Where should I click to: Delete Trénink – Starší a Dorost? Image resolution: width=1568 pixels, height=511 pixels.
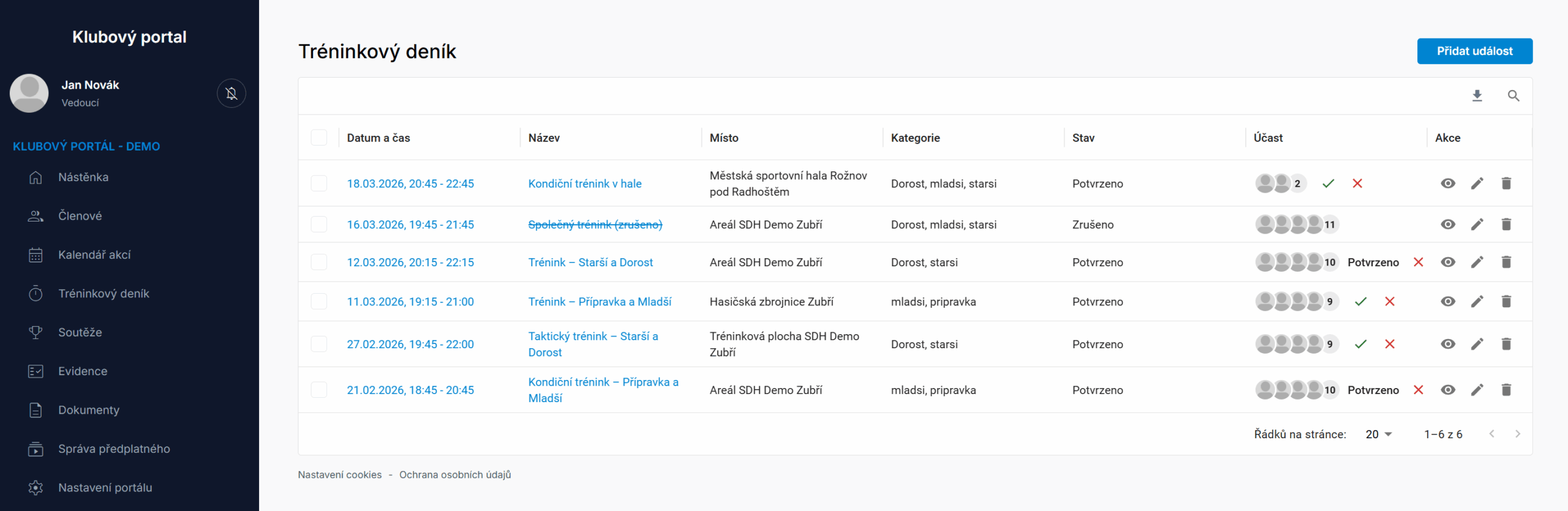pos(1506,262)
